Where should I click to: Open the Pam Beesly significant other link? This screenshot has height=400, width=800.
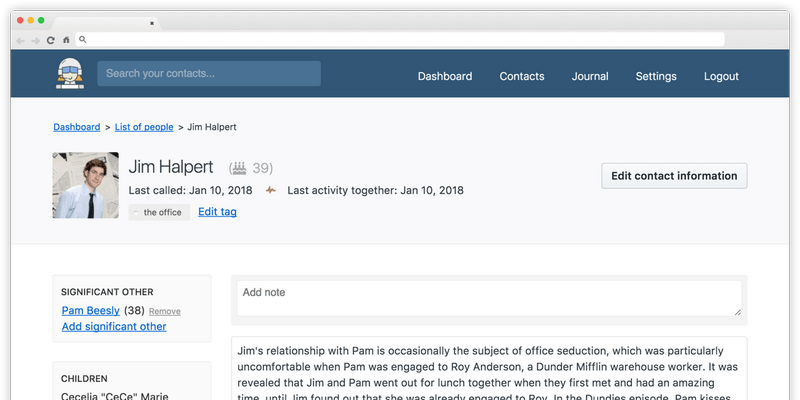(90, 311)
